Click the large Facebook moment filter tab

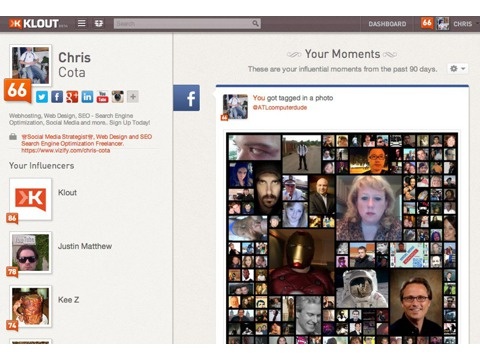pos(186,98)
